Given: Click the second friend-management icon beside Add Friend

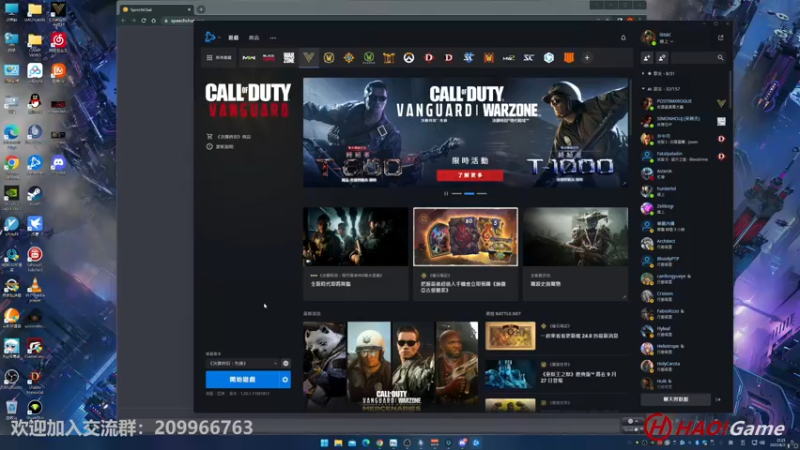Looking at the screenshot, I should [x=662, y=58].
